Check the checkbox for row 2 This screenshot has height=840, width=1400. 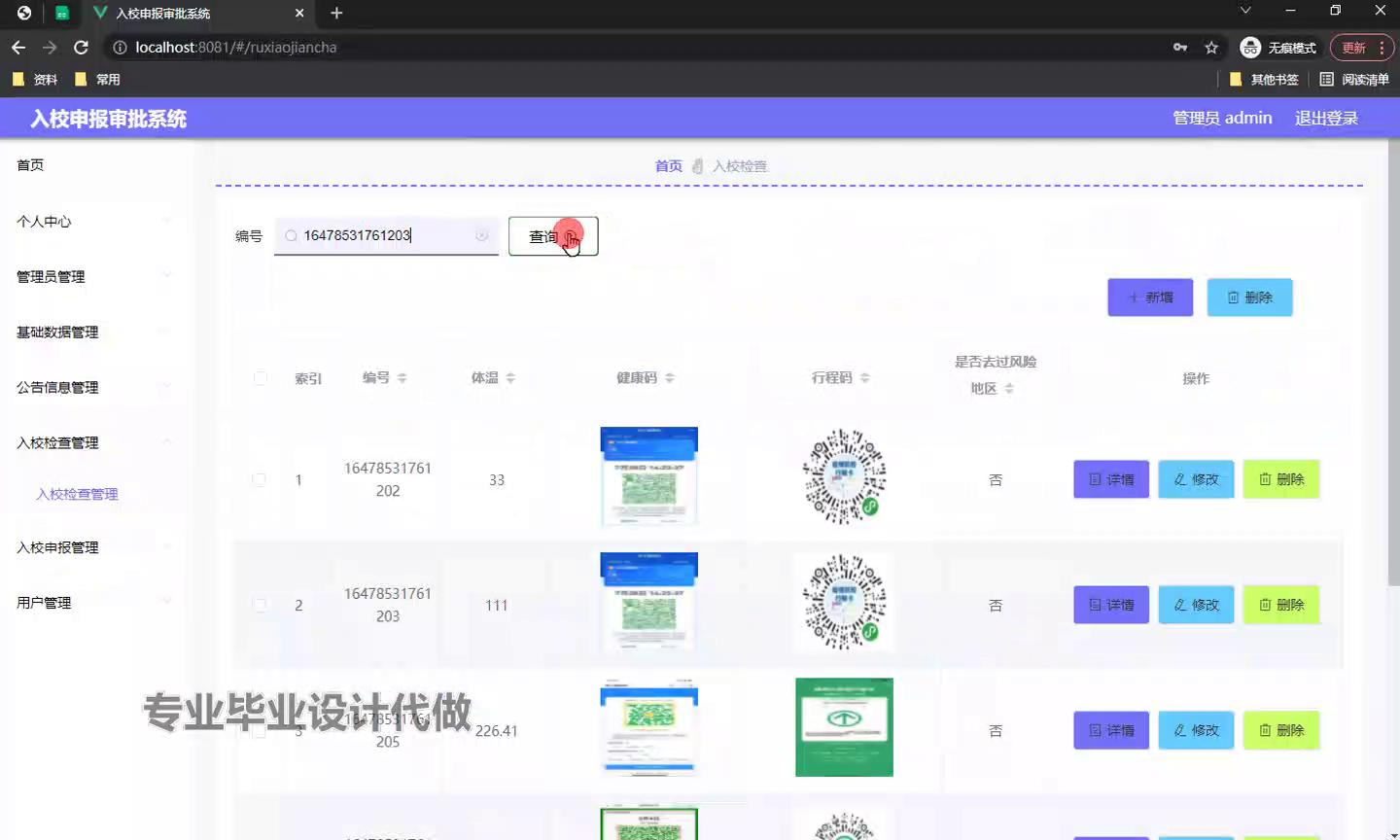click(260, 605)
